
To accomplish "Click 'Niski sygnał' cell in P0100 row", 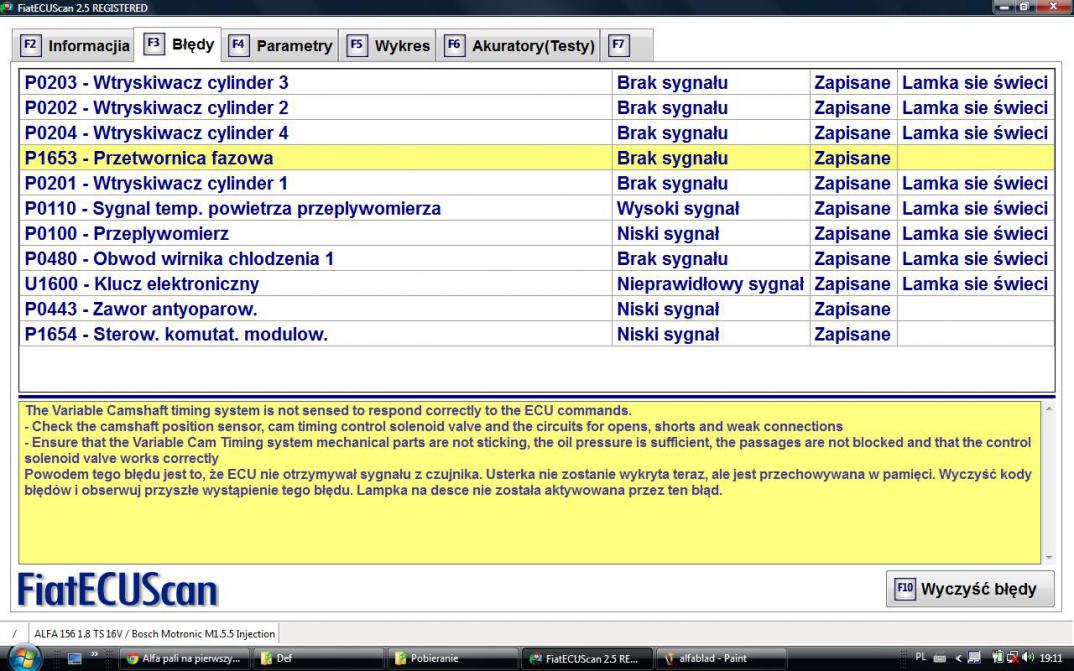I will (x=711, y=233).
